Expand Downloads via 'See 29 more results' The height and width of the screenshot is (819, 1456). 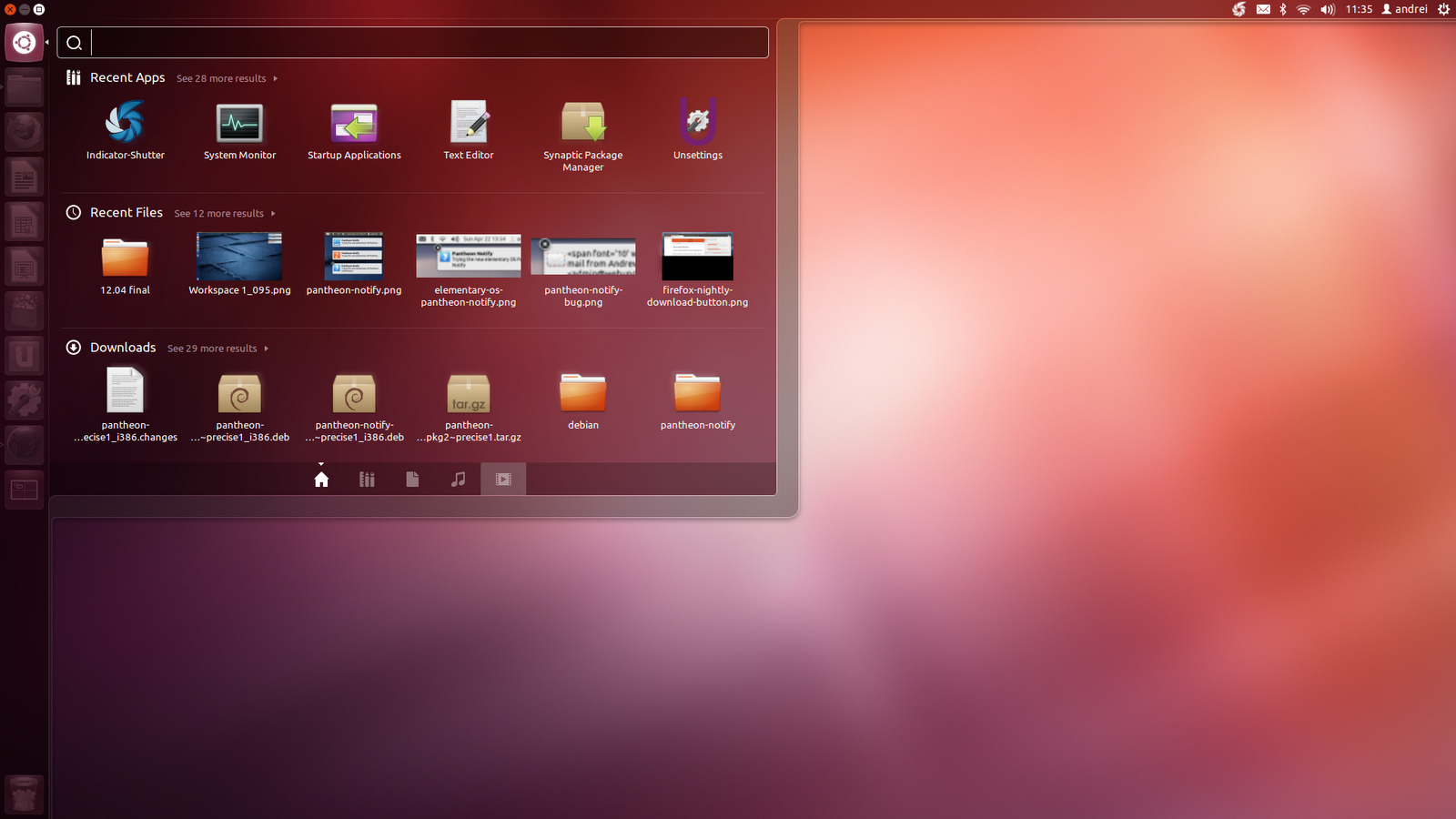coord(212,348)
